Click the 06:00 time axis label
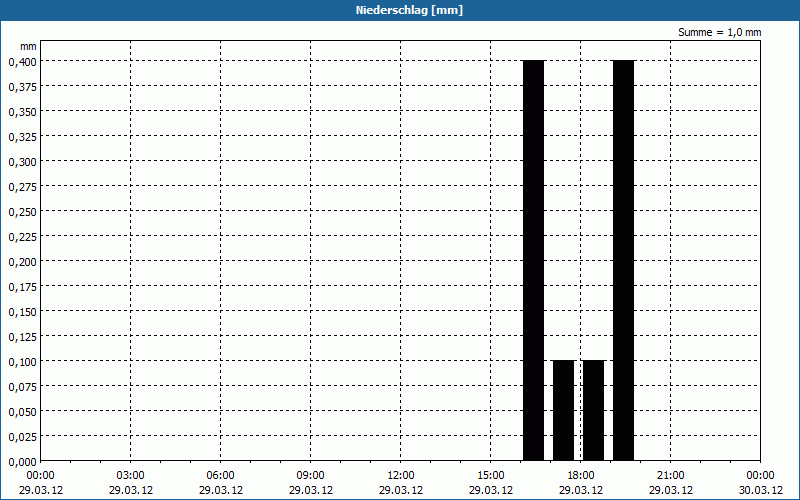The height and width of the screenshot is (500, 800). click(220, 476)
